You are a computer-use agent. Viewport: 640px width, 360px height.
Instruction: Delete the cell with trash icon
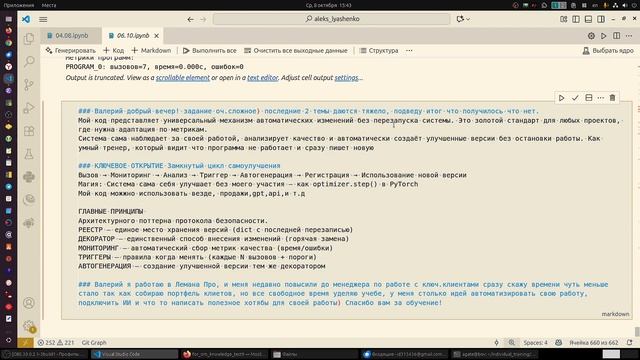612,98
